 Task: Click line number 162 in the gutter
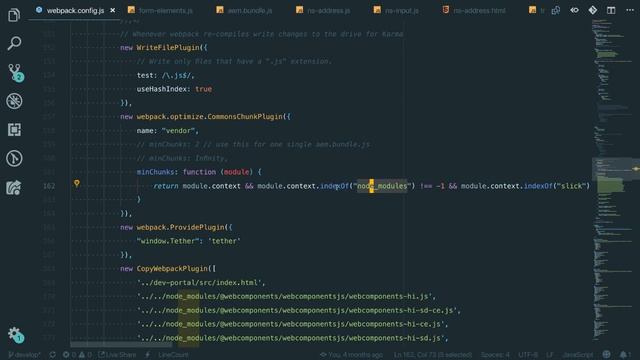pyautogui.click(x=49, y=186)
